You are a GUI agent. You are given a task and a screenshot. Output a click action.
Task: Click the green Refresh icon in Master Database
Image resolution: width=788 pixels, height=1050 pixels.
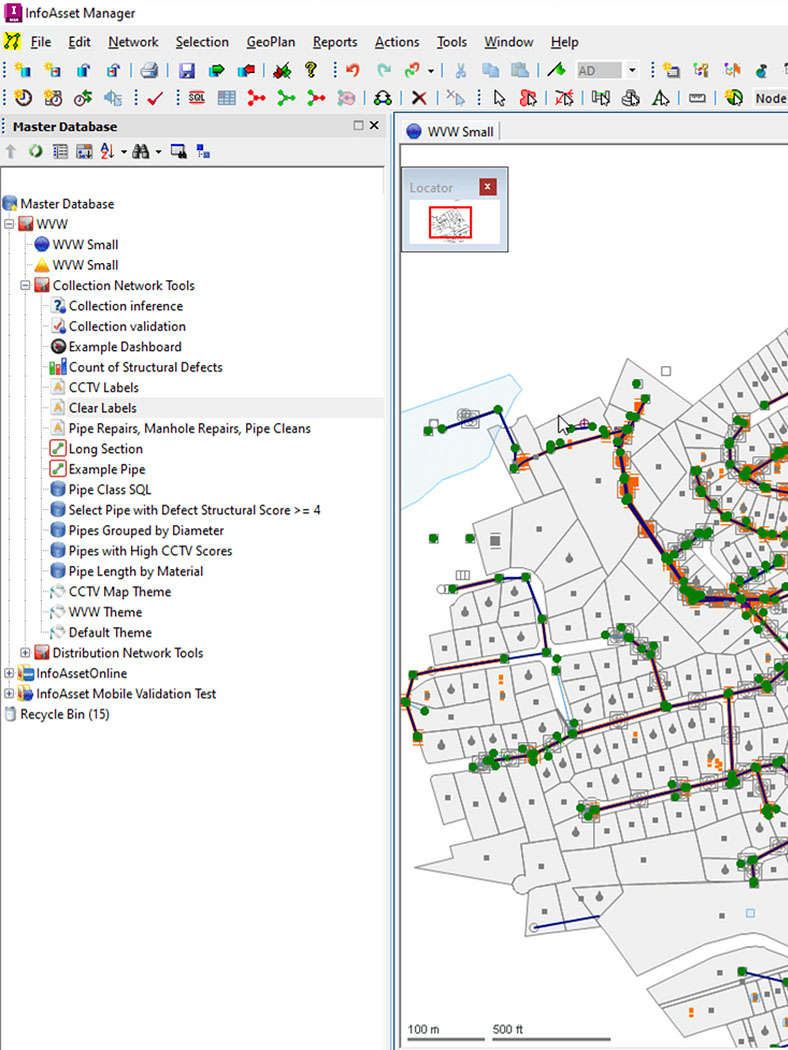click(35, 151)
